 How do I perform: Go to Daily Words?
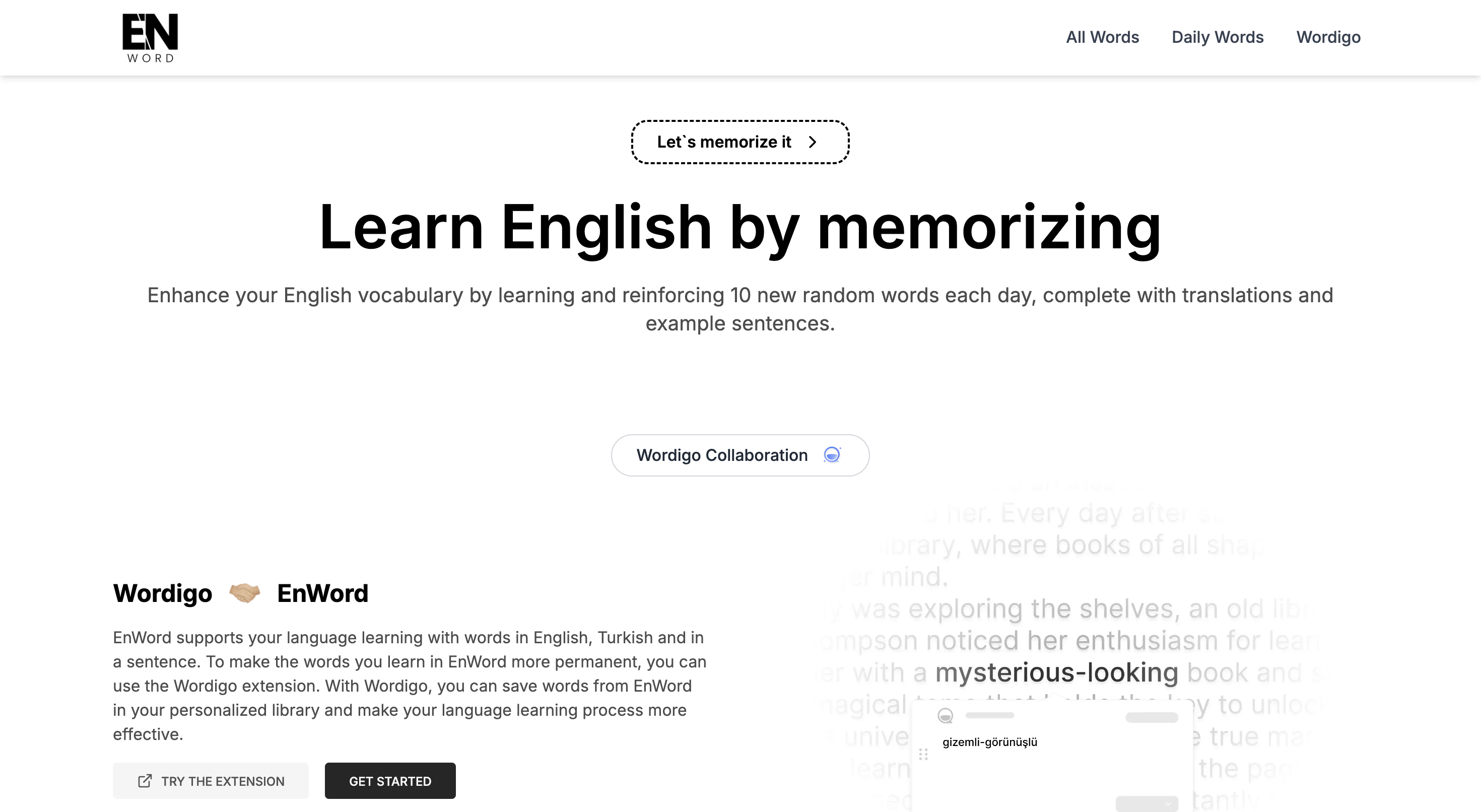pos(1217,37)
